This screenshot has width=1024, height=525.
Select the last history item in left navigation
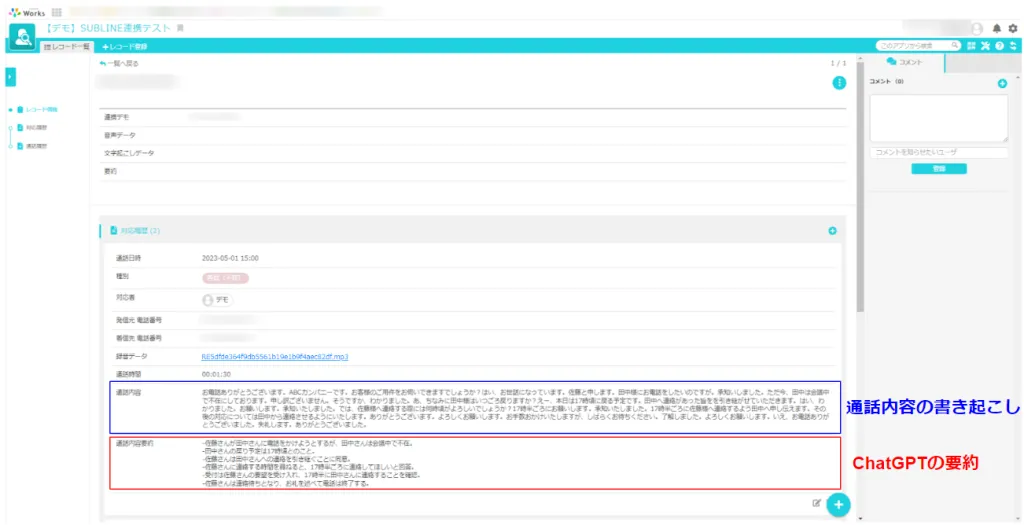click(x=33, y=146)
